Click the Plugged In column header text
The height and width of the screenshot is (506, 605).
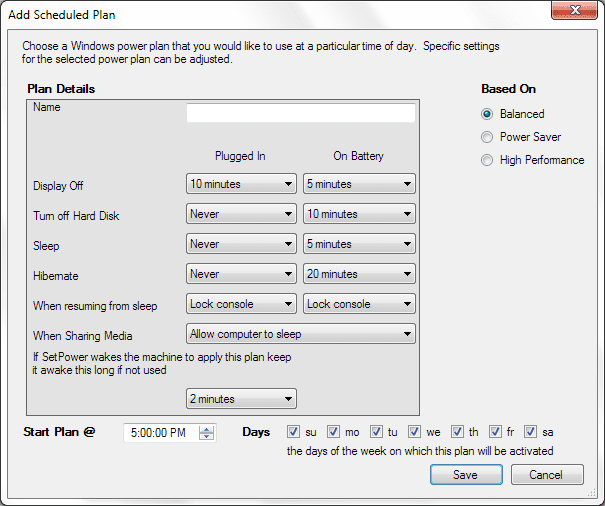[x=240, y=156]
